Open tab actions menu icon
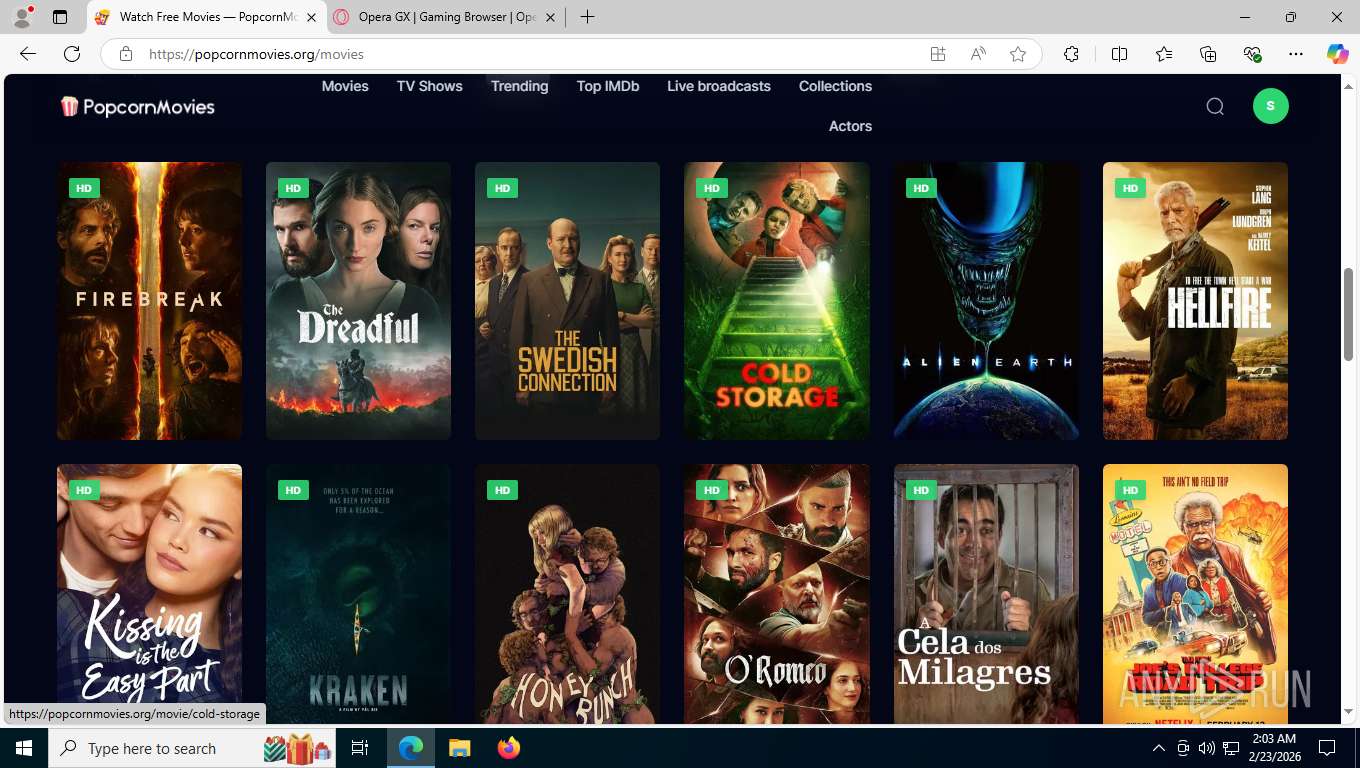Viewport: 1360px width, 768px height. pos(60,17)
